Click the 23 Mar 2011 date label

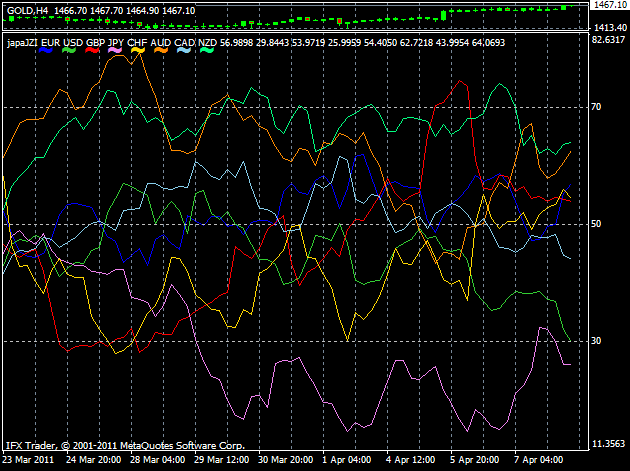[x=29, y=459]
